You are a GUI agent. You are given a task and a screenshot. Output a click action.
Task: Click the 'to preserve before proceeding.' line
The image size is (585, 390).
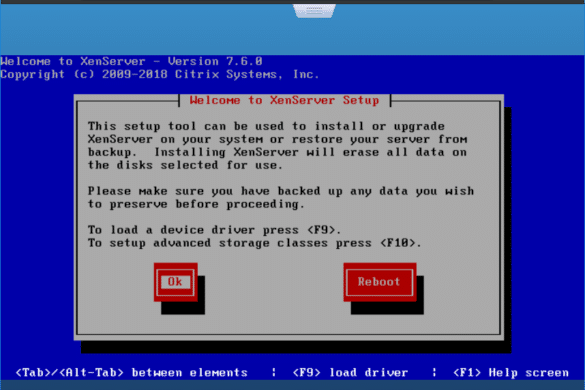pos(196,204)
